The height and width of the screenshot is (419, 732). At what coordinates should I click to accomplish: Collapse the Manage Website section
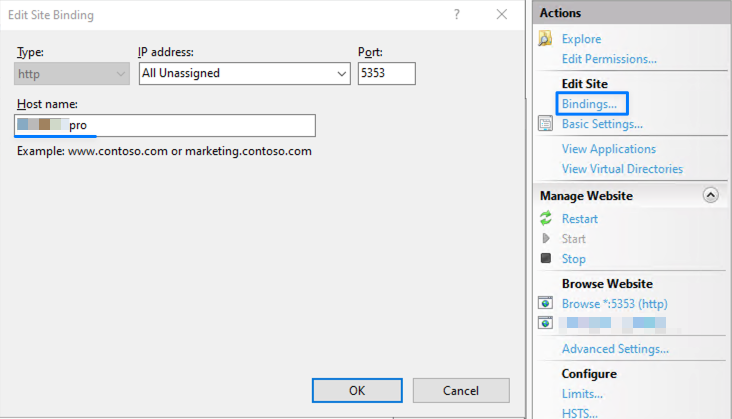(711, 196)
